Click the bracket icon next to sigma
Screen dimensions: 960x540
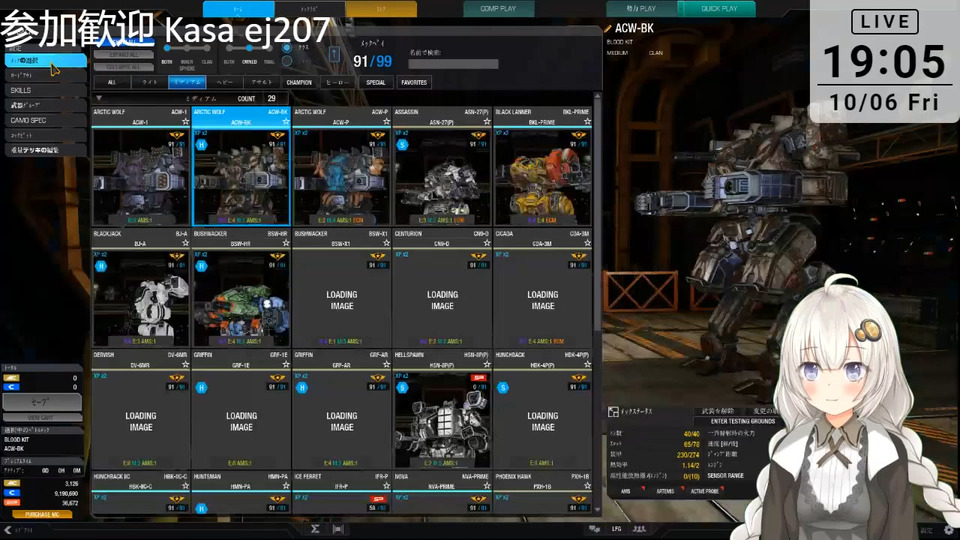338,529
